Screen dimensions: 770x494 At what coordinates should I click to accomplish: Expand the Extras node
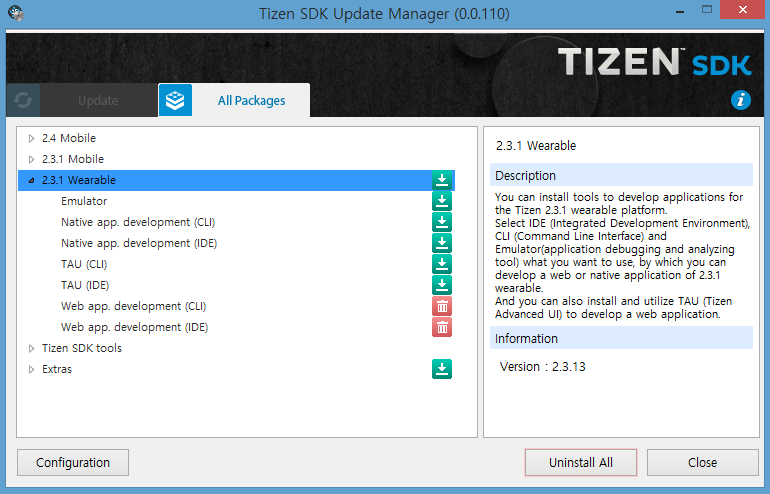[31, 369]
